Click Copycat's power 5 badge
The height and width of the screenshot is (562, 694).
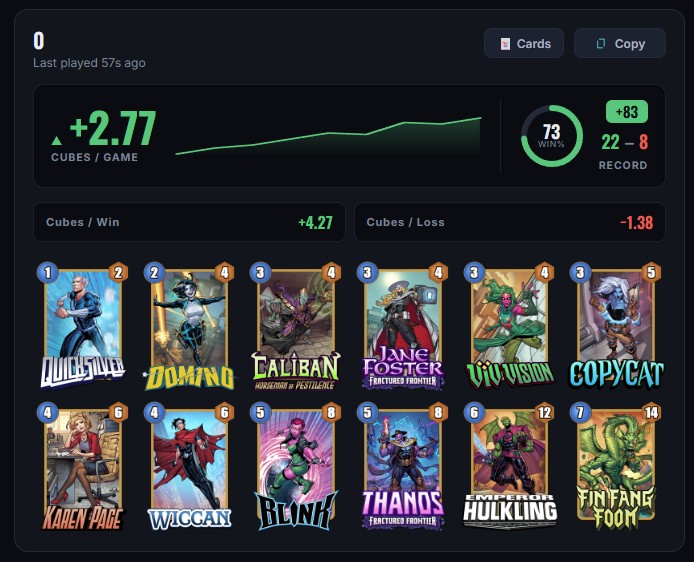651,273
